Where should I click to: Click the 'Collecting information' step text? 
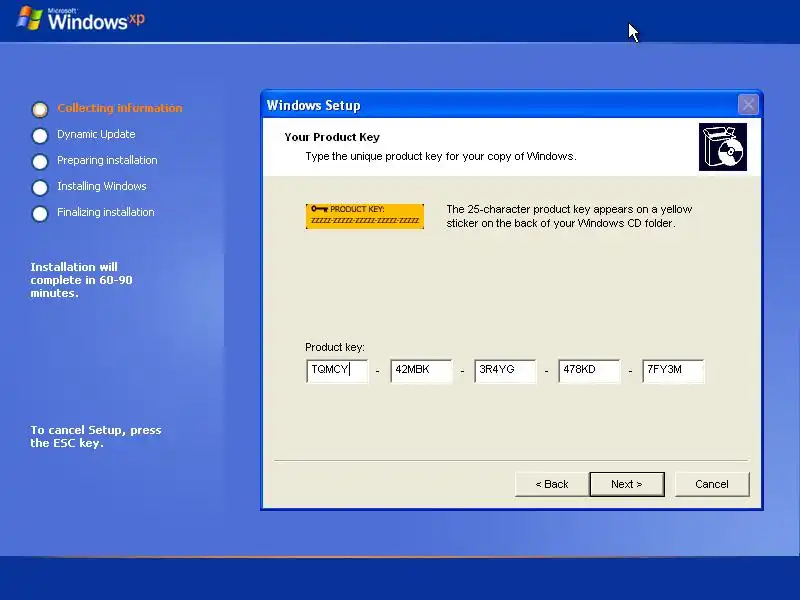click(120, 108)
